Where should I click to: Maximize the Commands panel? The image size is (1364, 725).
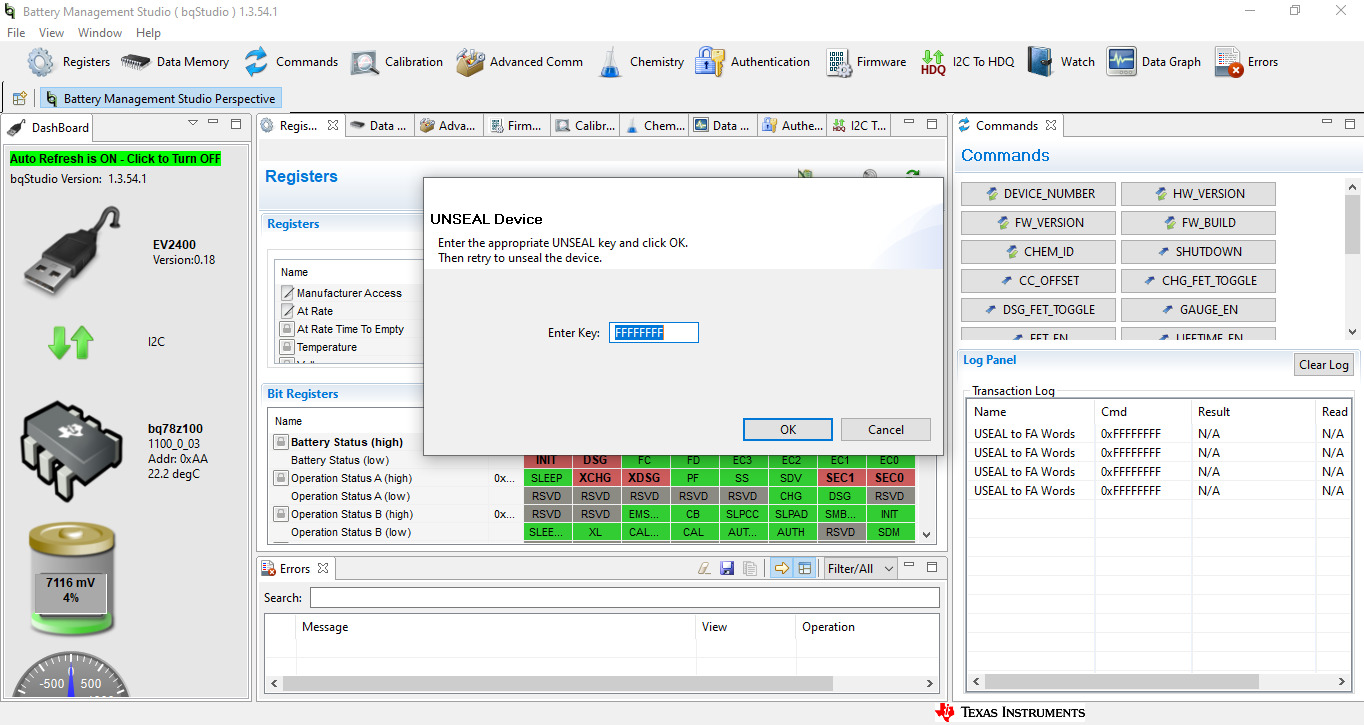click(x=1348, y=124)
